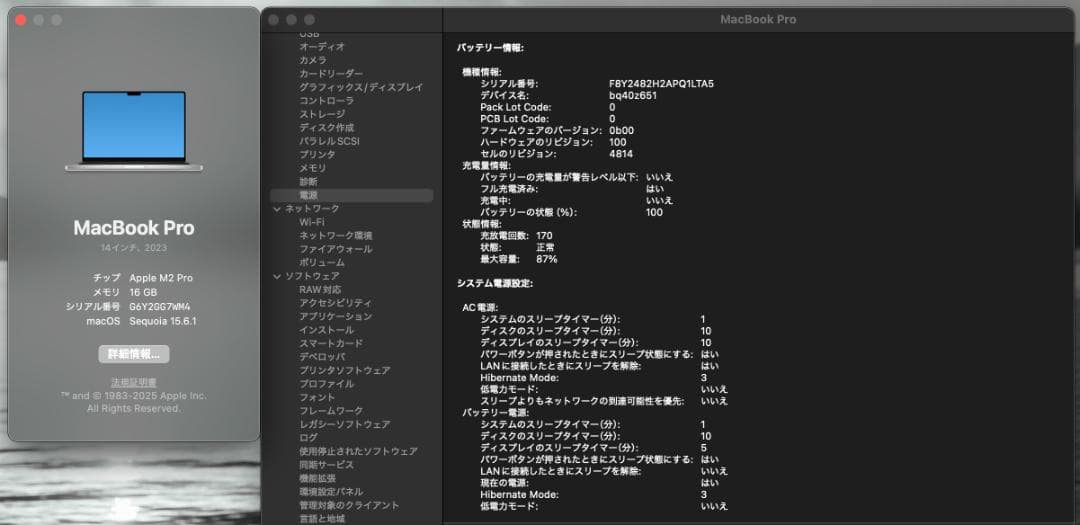Open the 詳細情報... button
This screenshot has height=525, width=1080.
pos(134,354)
